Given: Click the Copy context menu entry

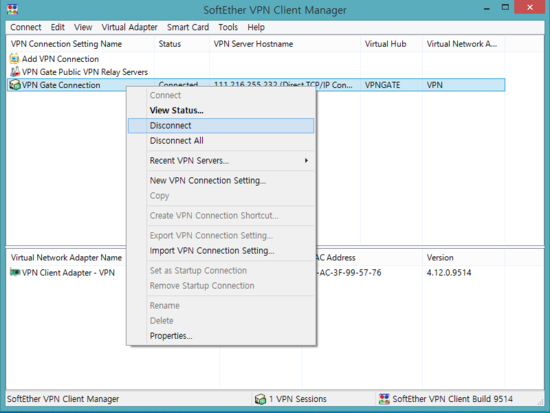Looking at the screenshot, I should [221, 196].
